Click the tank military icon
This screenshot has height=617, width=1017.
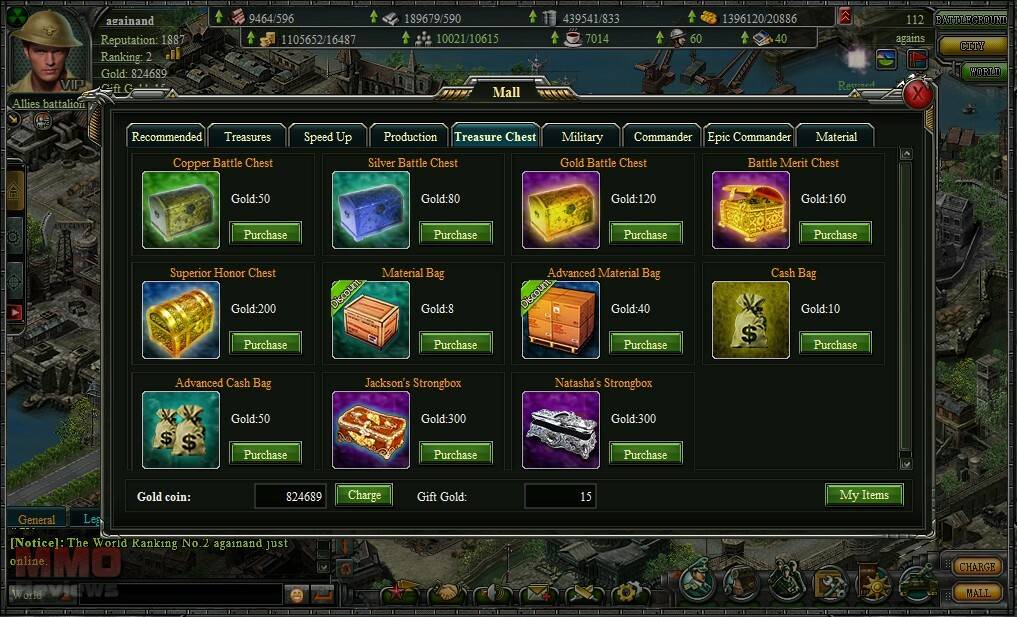pos(916,582)
